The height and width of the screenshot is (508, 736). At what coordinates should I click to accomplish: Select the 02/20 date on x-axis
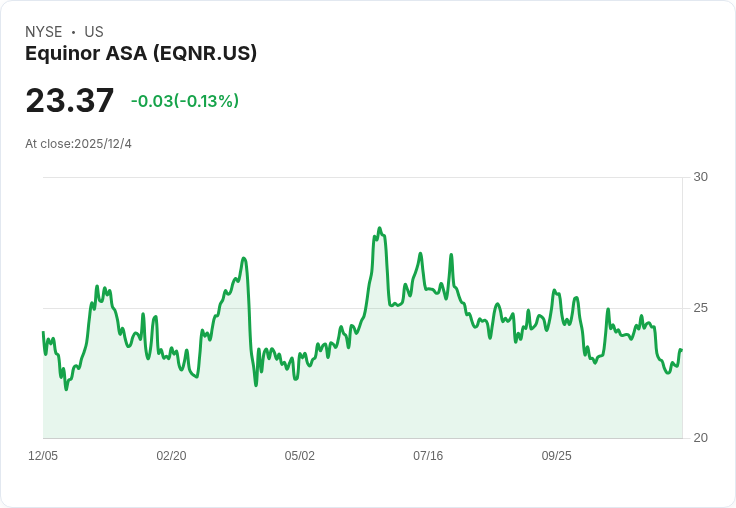click(x=171, y=455)
